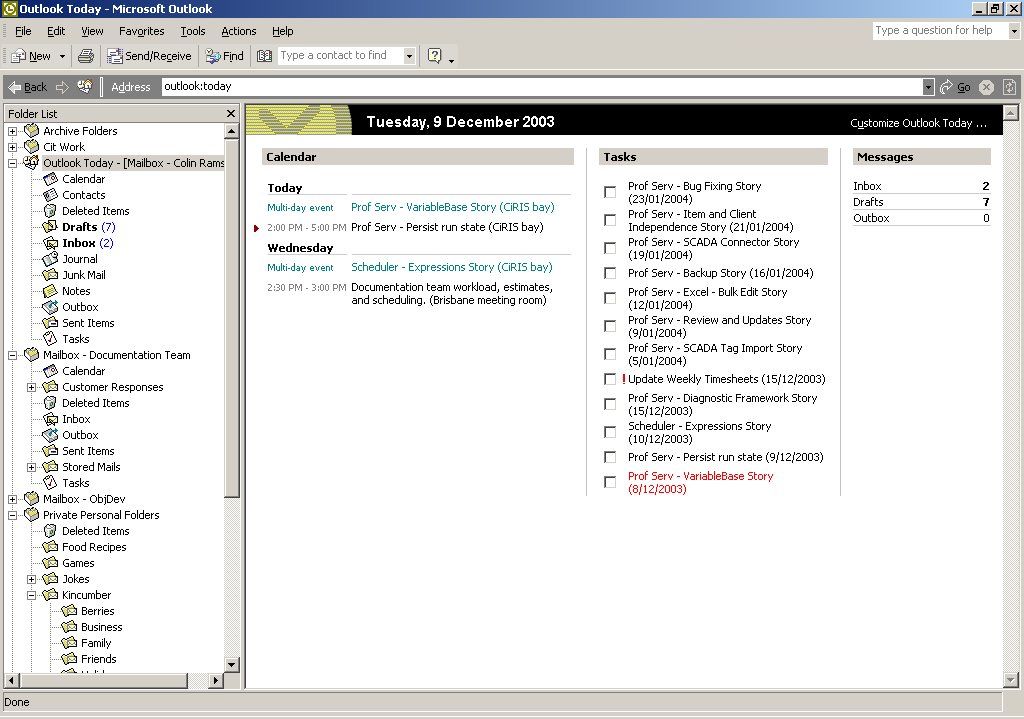Click the New item button
The image size is (1024, 719).
pos(31,56)
